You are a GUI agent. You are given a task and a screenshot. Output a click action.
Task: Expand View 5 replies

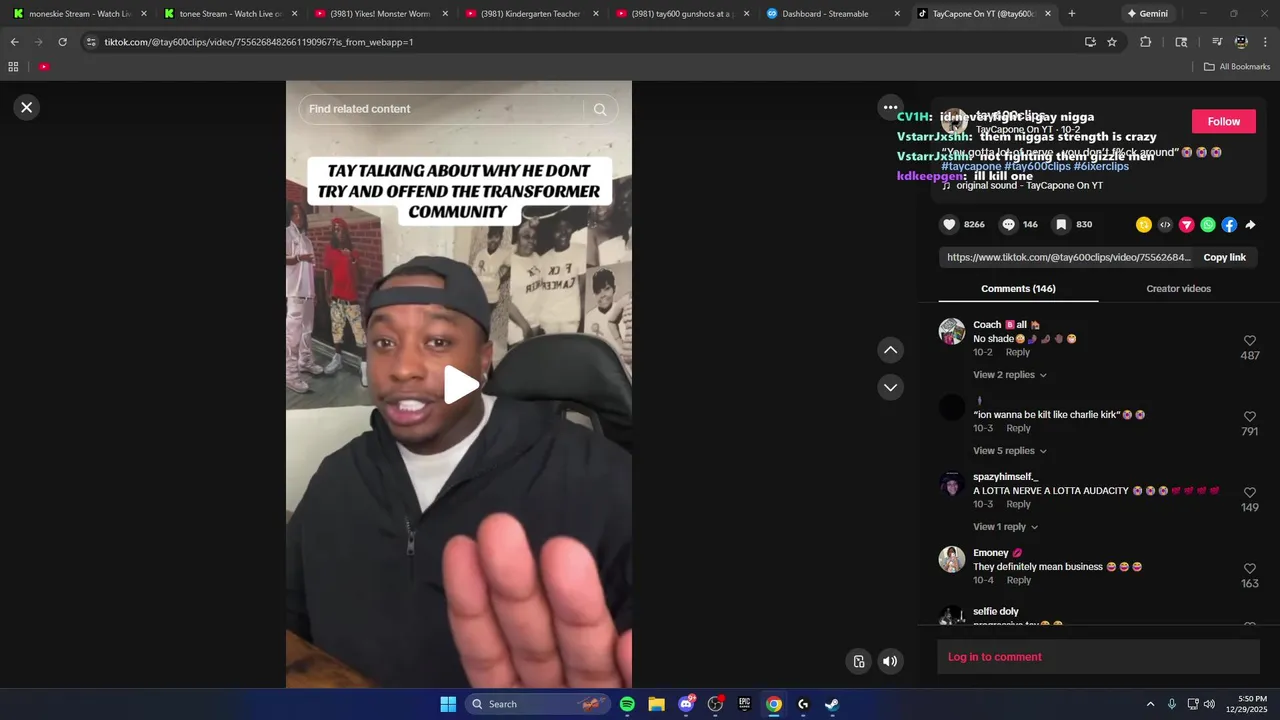[x=1010, y=451]
